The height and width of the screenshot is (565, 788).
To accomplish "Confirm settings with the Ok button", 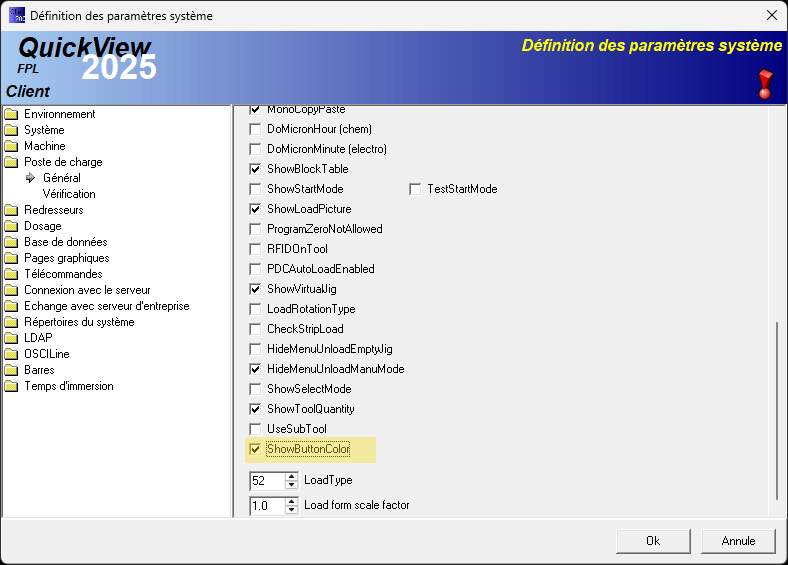I will (x=653, y=541).
